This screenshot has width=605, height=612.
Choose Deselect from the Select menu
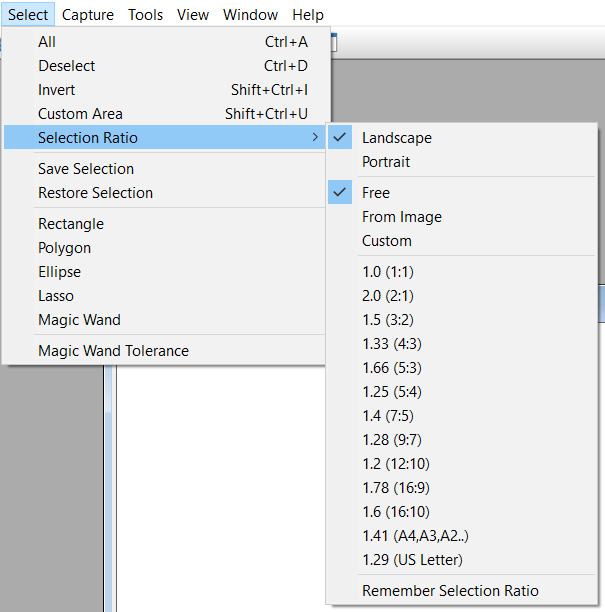[67, 66]
